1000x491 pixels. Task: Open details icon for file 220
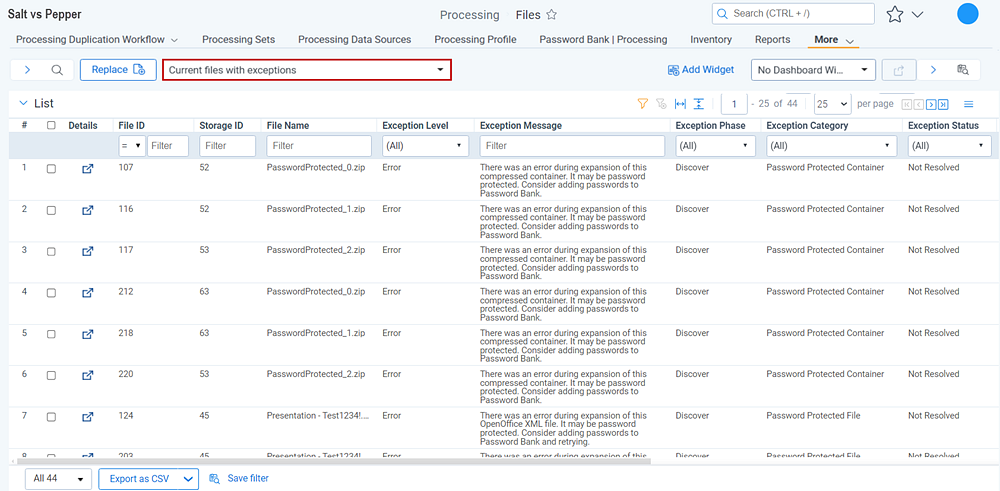click(x=88, y=376)
